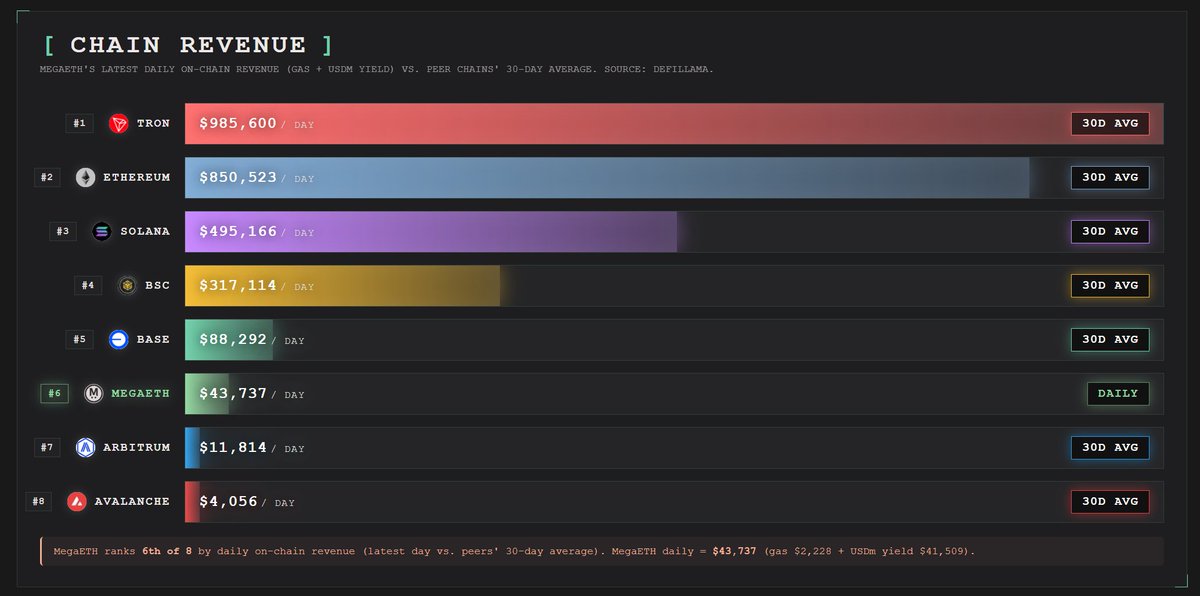Click the #8 rank badge
Screen dimensions: 1200x596
(x=39, y=502)
